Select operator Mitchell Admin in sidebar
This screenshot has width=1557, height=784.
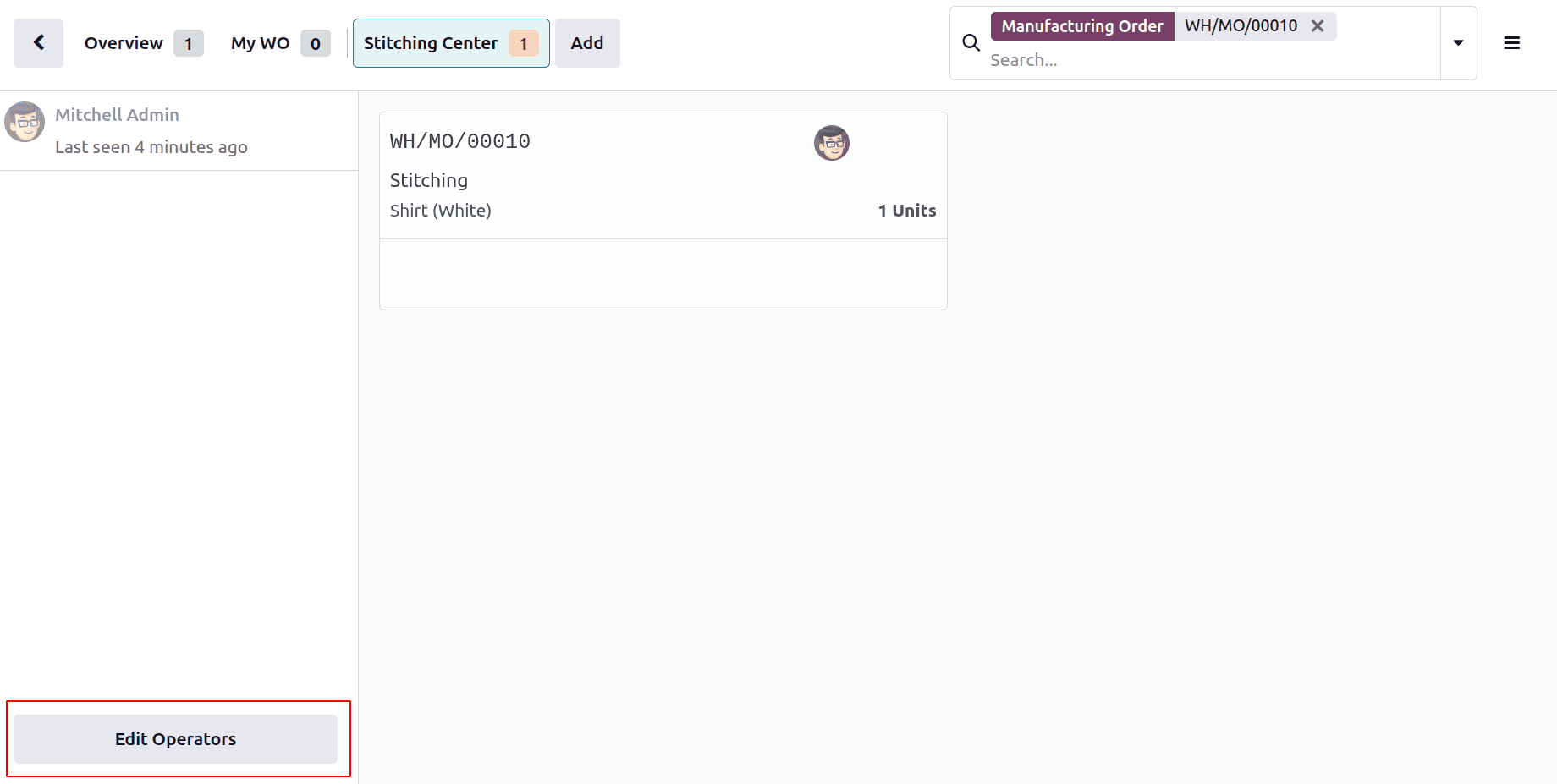[x=179, y=130]
